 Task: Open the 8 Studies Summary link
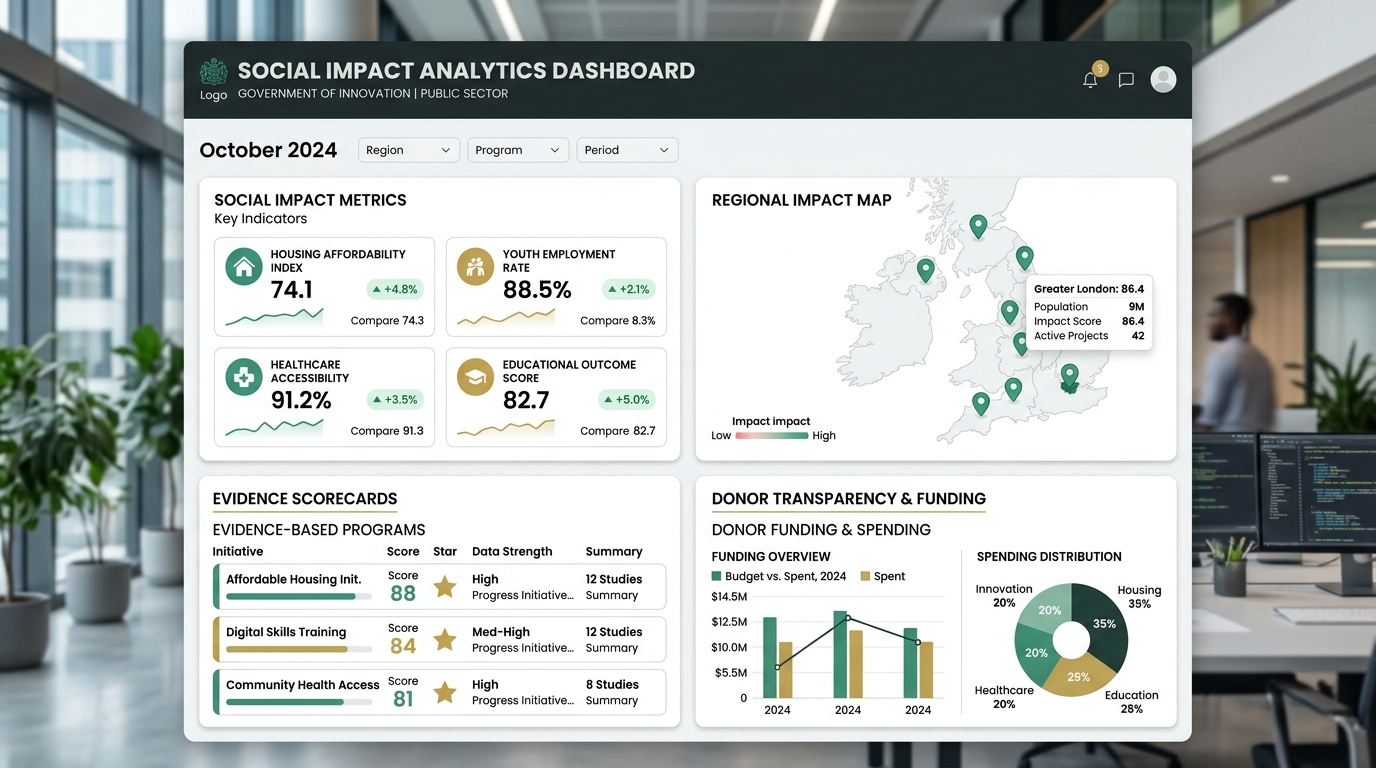(x=612, y=692)
